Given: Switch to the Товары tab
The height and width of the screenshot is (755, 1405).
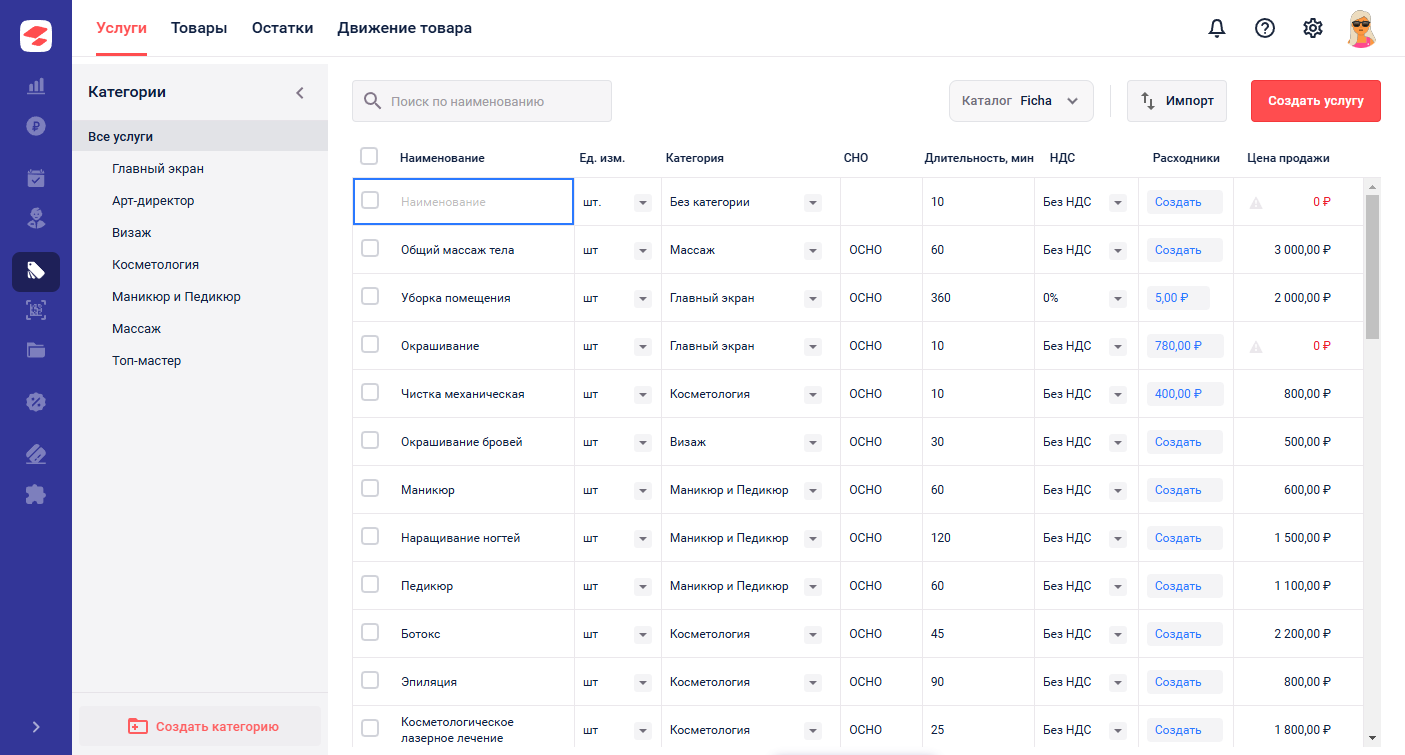Looking at the screenshot, I should [x=199, y=28].
